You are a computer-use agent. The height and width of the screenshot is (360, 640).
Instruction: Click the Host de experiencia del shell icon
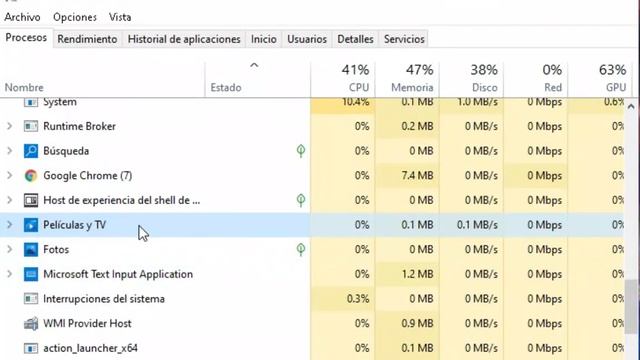[31, 200]
